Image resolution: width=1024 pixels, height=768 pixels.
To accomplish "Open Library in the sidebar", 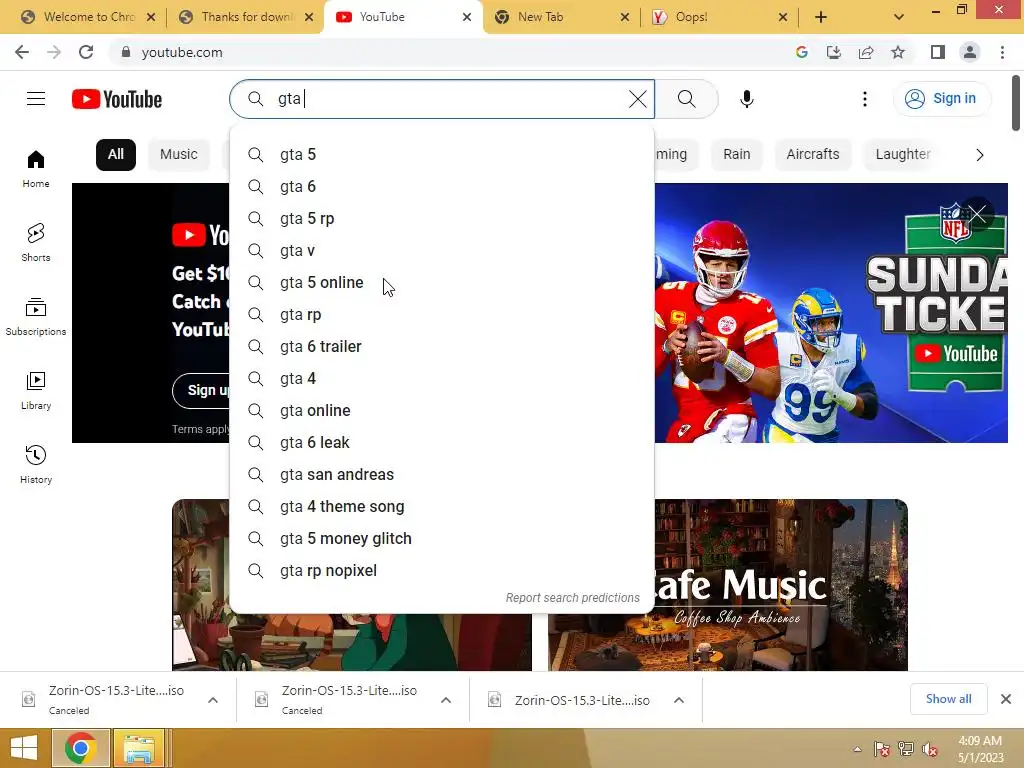I will point(36,390).
